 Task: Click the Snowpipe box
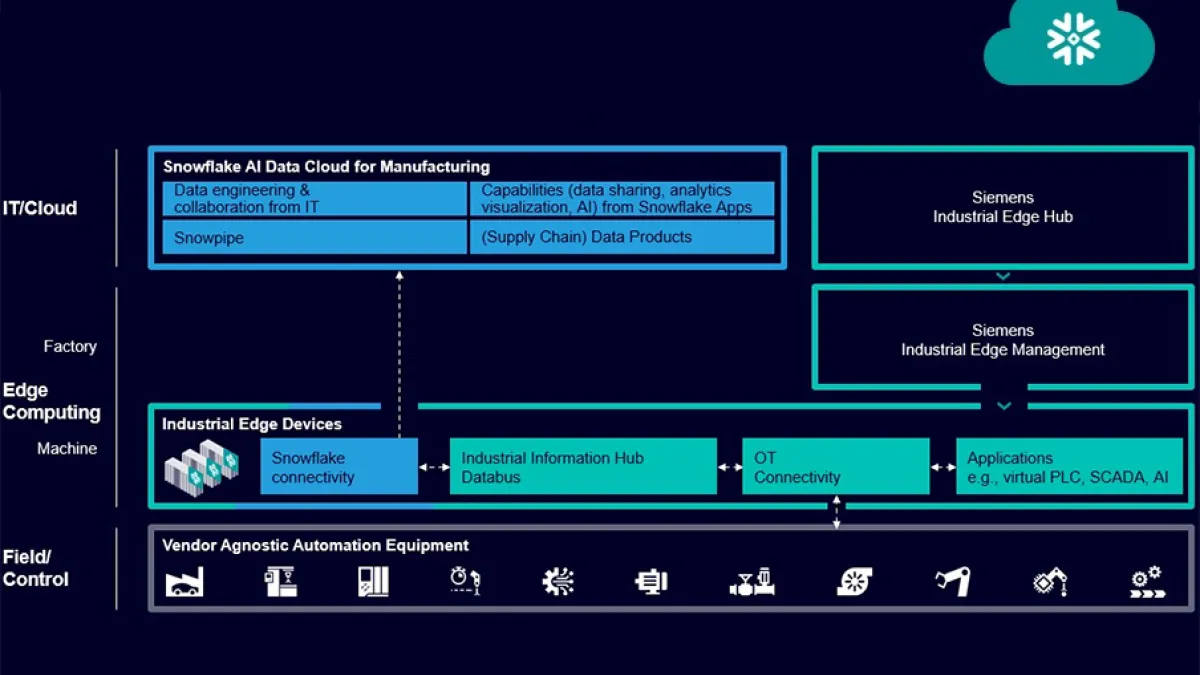(315, 238)
